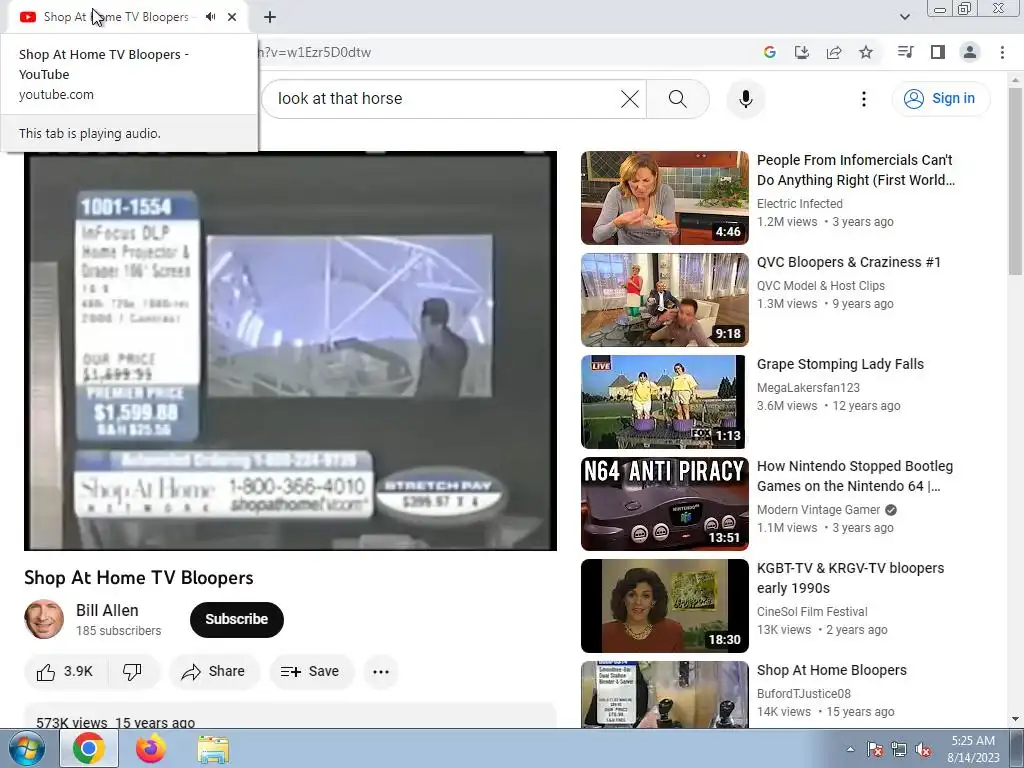This screenshot has width=1024, height=768.
Task: Open QVC Bloopers & Craziness #1 thumbnail
Action: tap(665, 300)
